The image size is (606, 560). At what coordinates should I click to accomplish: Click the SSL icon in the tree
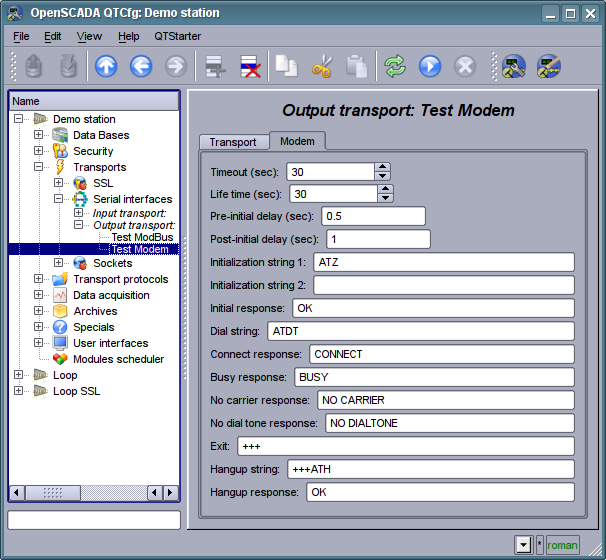click(x=80, y=183)
